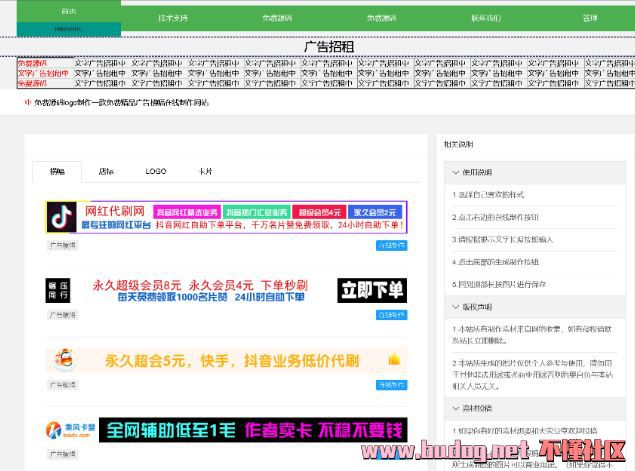Click the black 立即下单 block in the second banner
This screenshot has height=471, width=635.
(x=372, y=290)
